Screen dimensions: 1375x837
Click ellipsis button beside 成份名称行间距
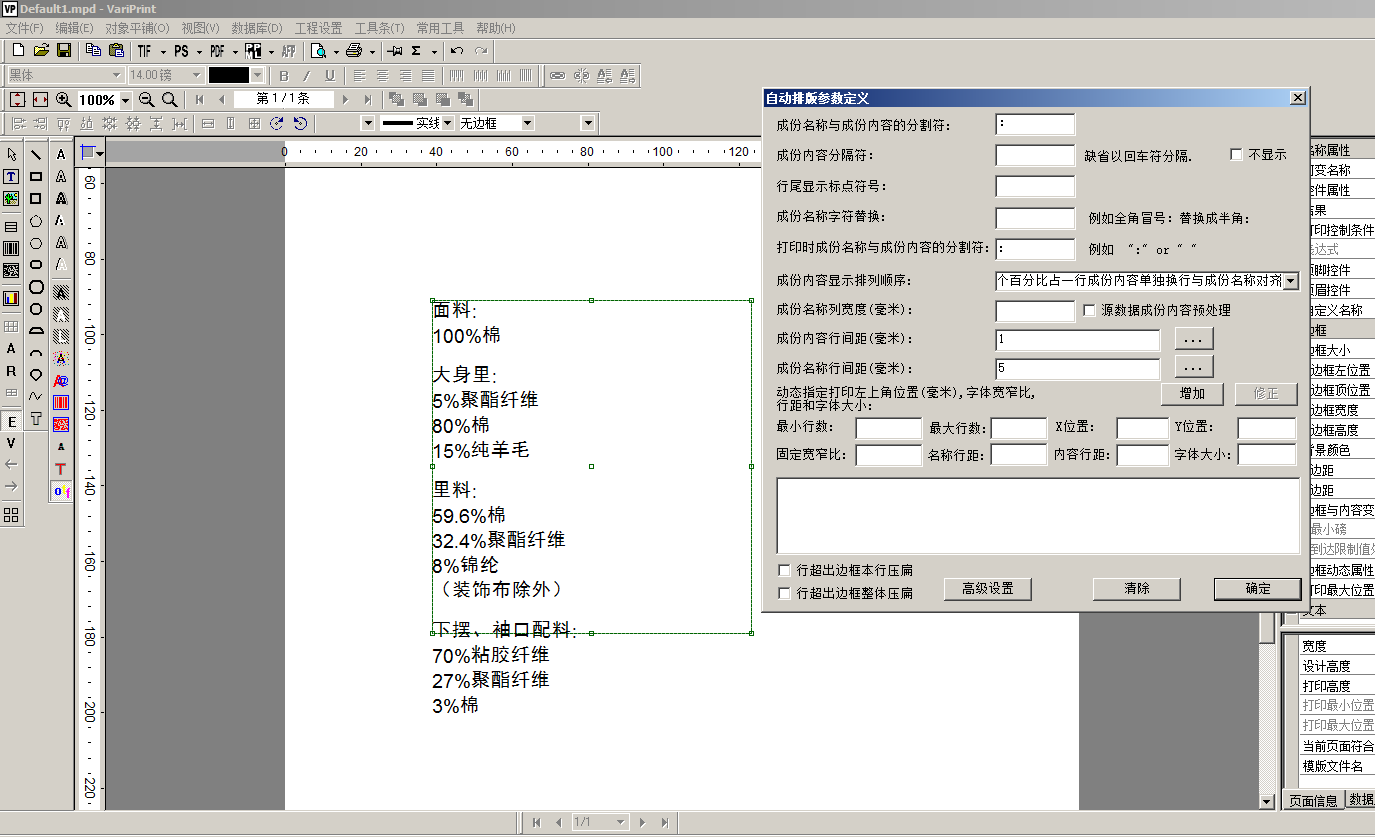(1194, 367)
